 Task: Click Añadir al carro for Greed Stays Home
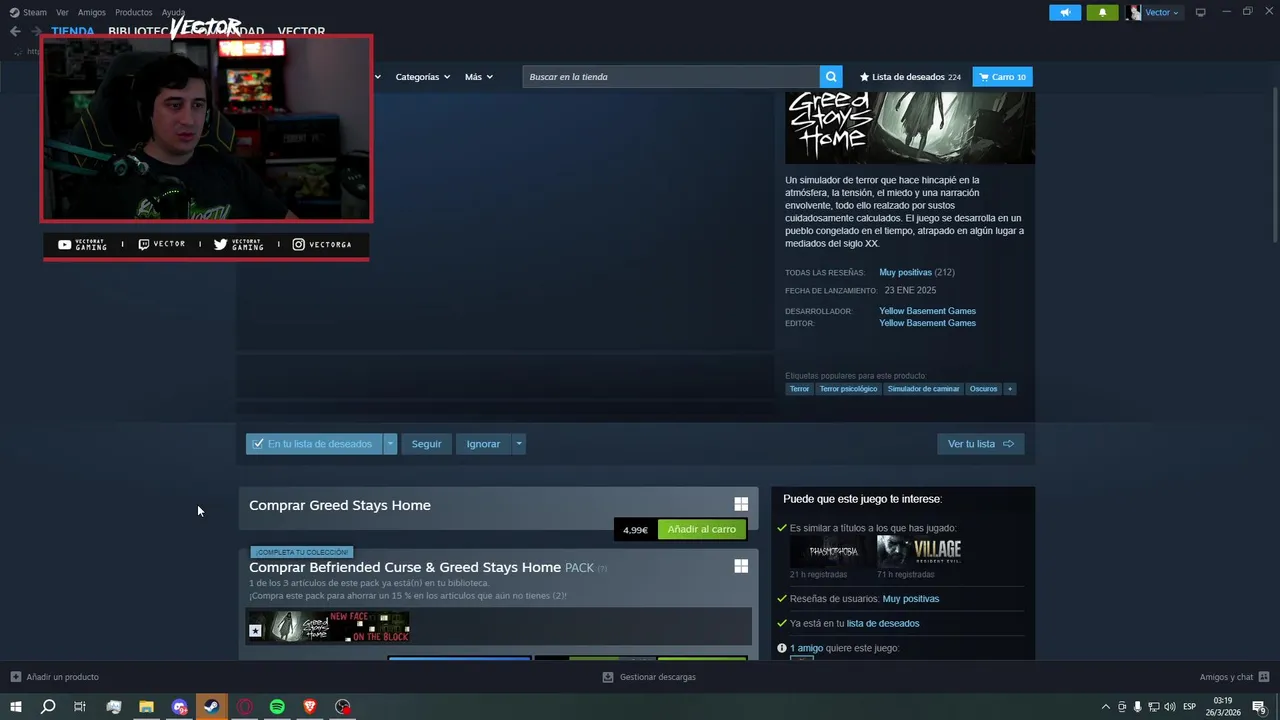click(702, 529)
